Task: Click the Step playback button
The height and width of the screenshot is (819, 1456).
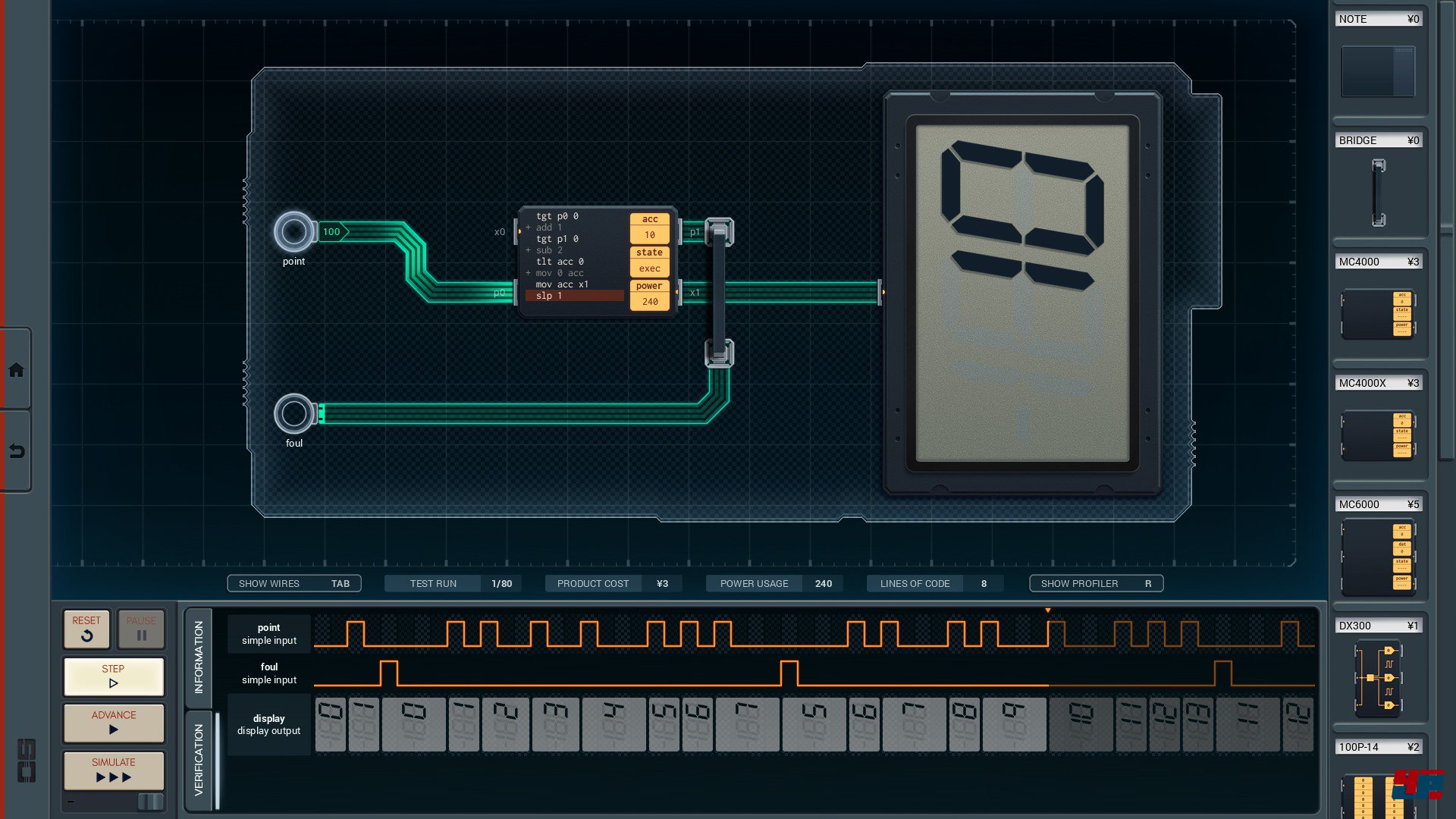Action: click(114, 676)
